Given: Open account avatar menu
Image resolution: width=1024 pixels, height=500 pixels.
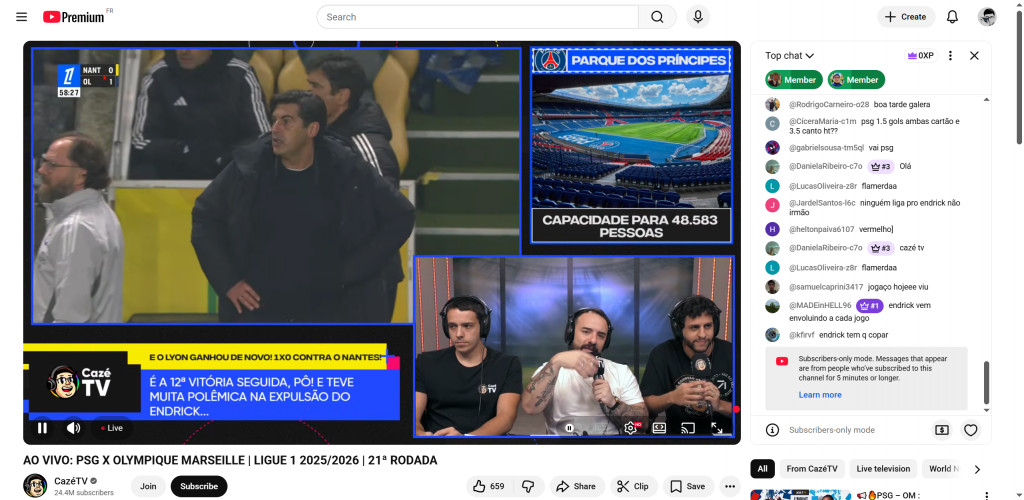Looking at the screenshot, I should pyautogui.click(x=987, y=17).
